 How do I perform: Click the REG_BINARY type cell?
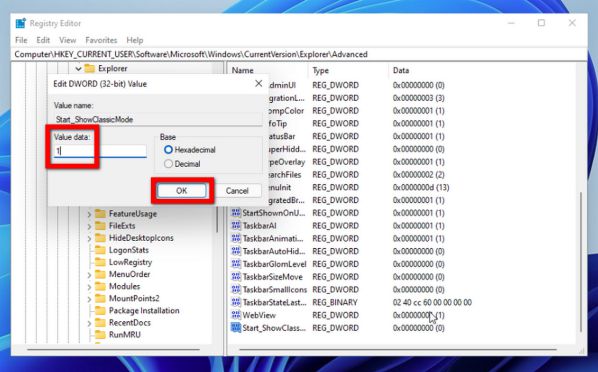click(335, 303)
